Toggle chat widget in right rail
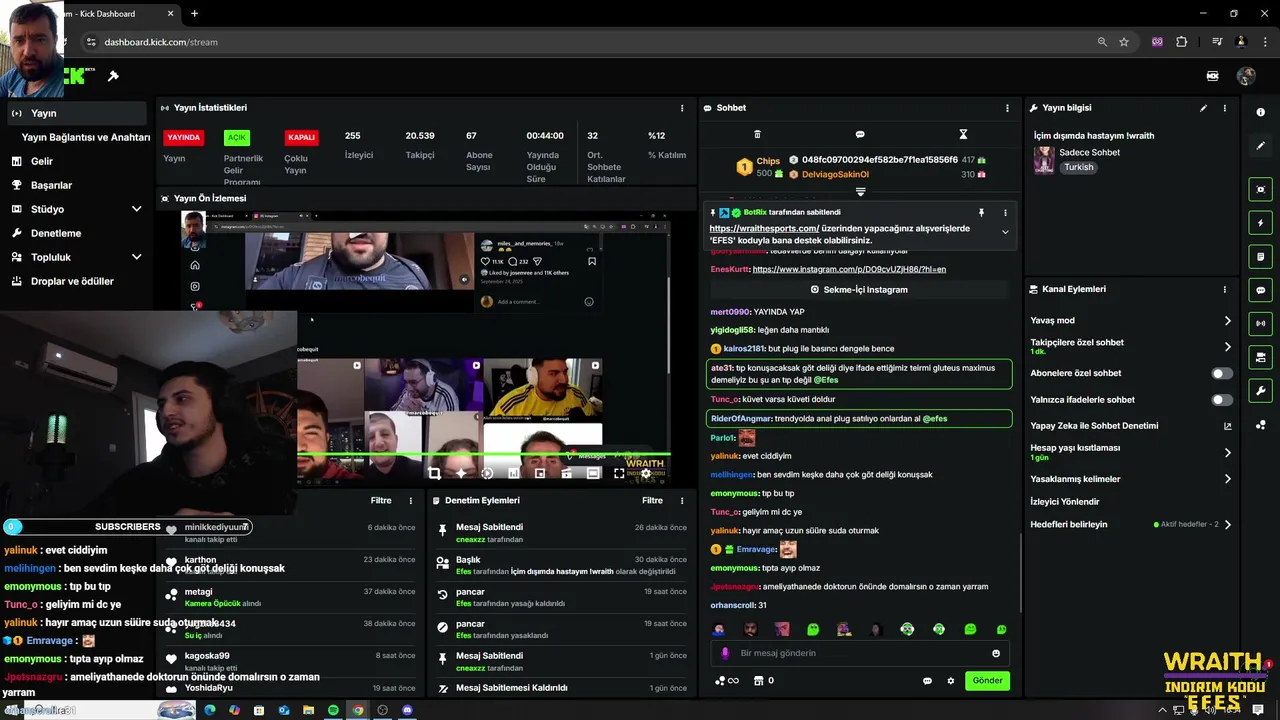 click(1260, 290)
